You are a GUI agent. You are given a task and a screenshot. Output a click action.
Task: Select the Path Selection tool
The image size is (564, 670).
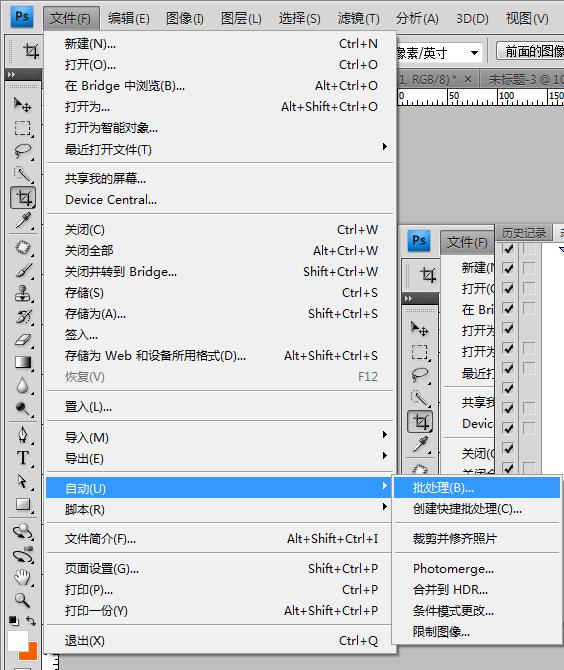pyautogui.click(x=23, y=481)
